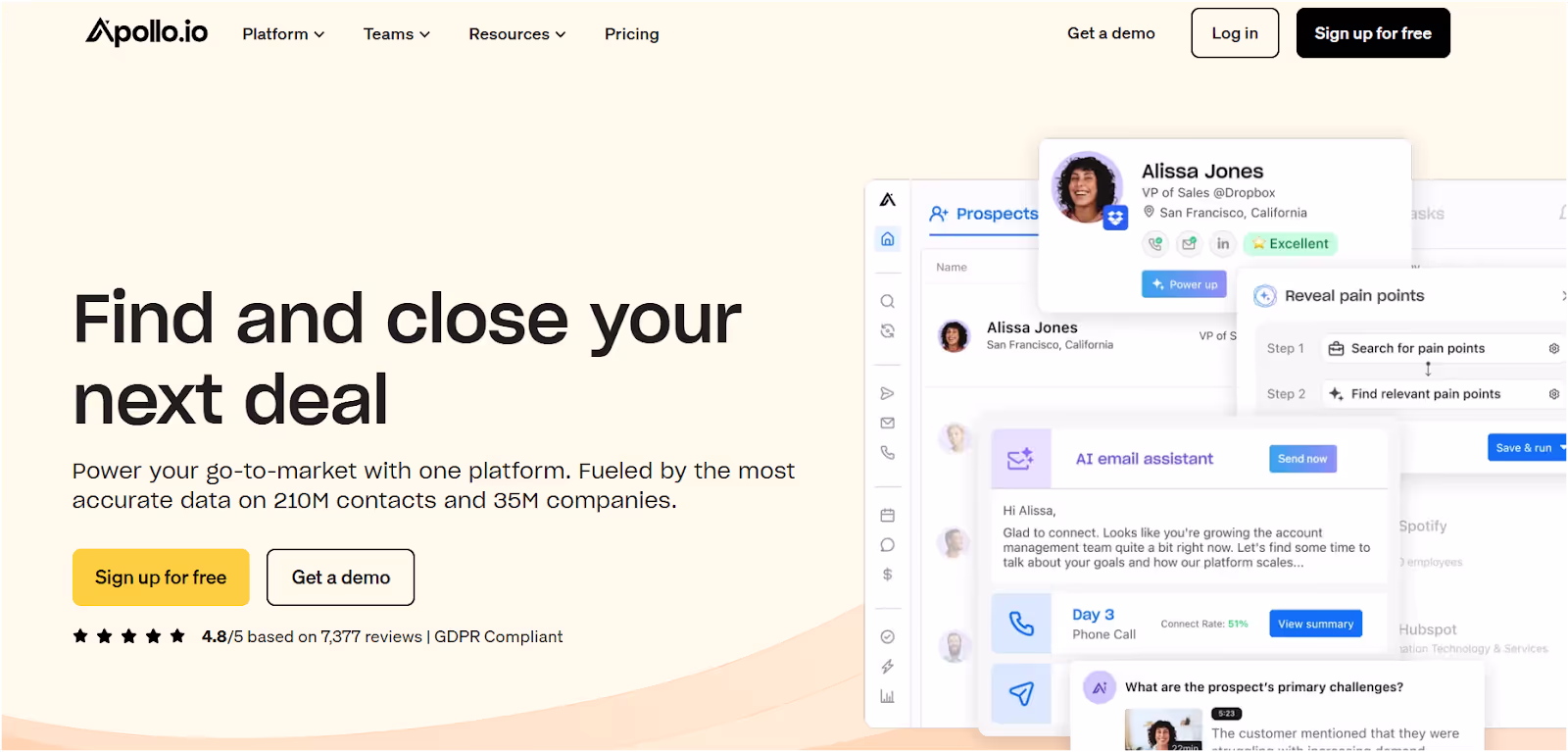Click the Power up button
The image size is (1568, 752).
[x=1184, y=284]
